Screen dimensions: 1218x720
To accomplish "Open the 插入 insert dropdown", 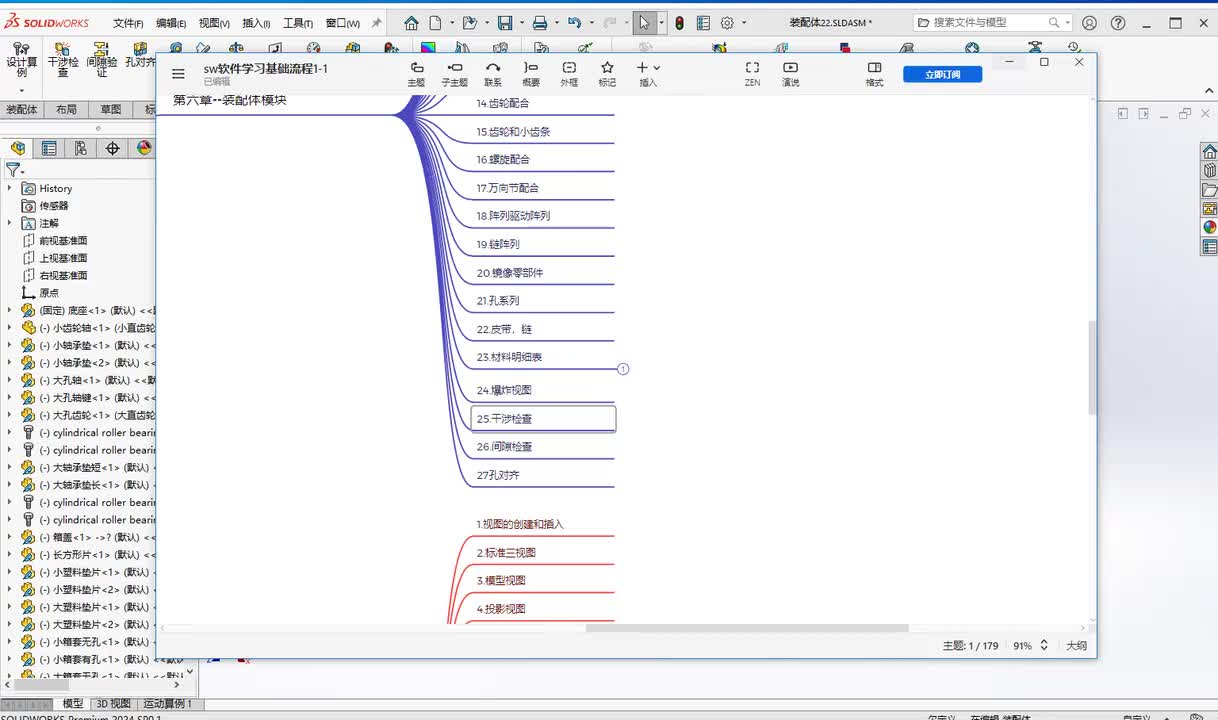I will pyautogui.click(x=648, y=73).
